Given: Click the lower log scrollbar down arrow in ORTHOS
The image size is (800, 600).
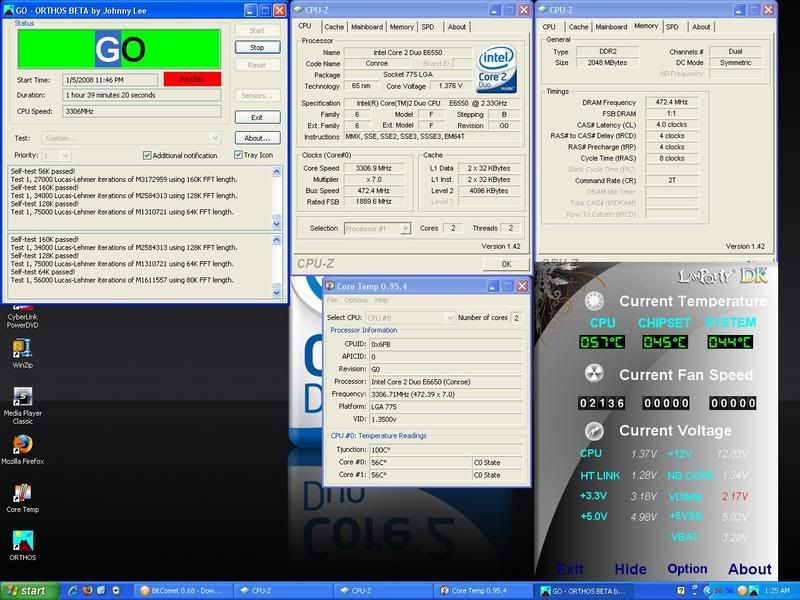Looking at the screenshot, I should (x=277, y=292).
